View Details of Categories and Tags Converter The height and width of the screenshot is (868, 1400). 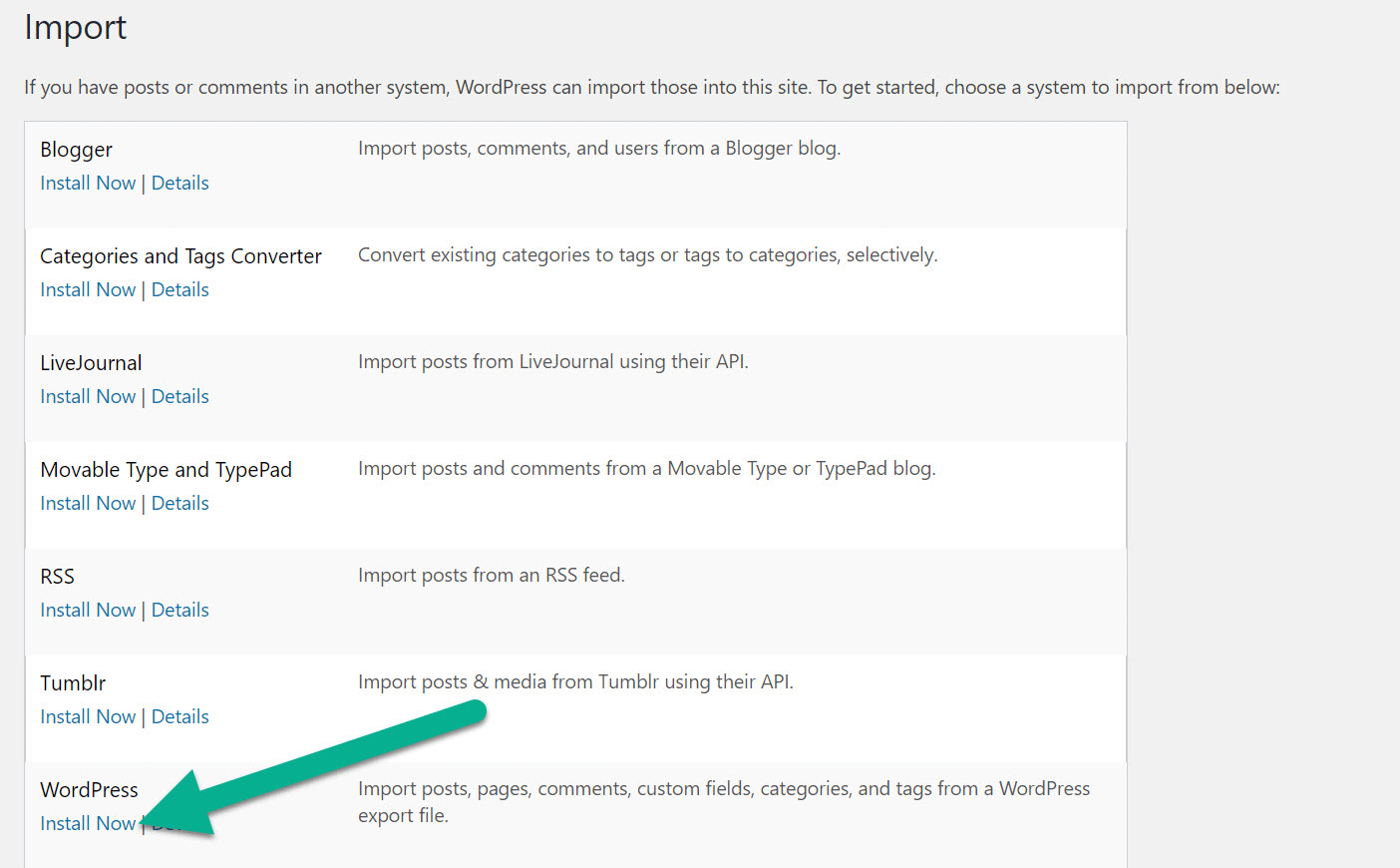180,289
